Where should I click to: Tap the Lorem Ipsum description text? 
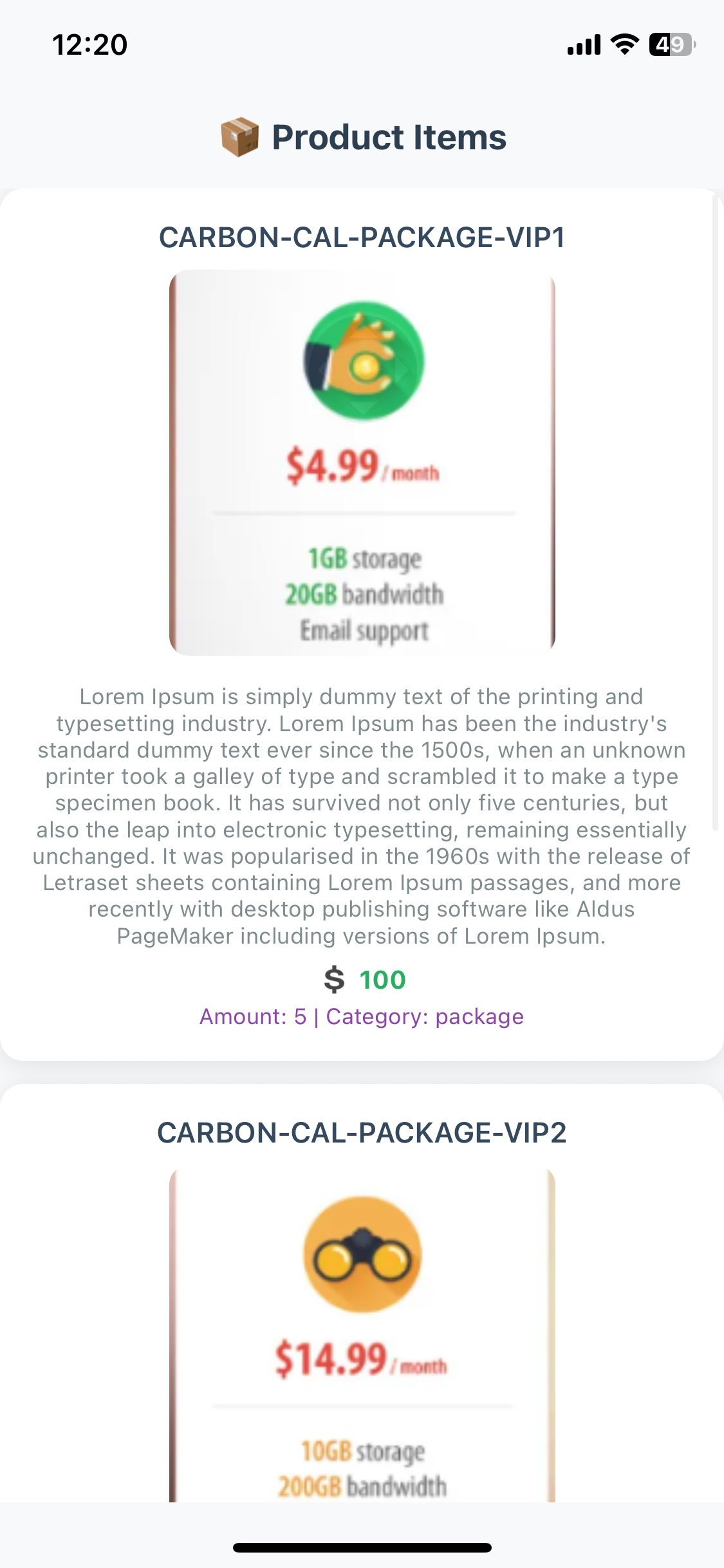click(x=362, y=816)
